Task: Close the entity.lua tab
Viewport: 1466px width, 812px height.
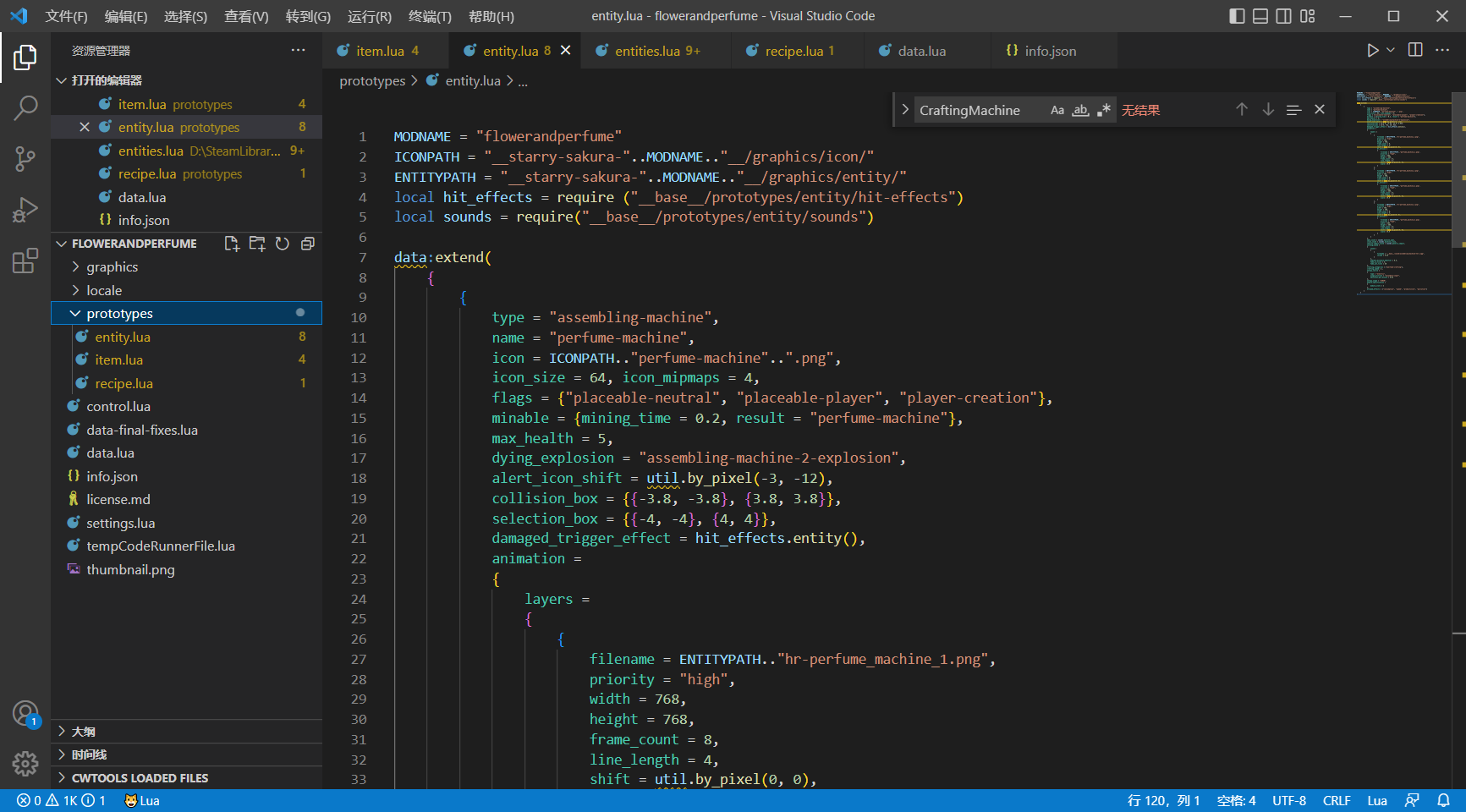Action: point(565,51)
